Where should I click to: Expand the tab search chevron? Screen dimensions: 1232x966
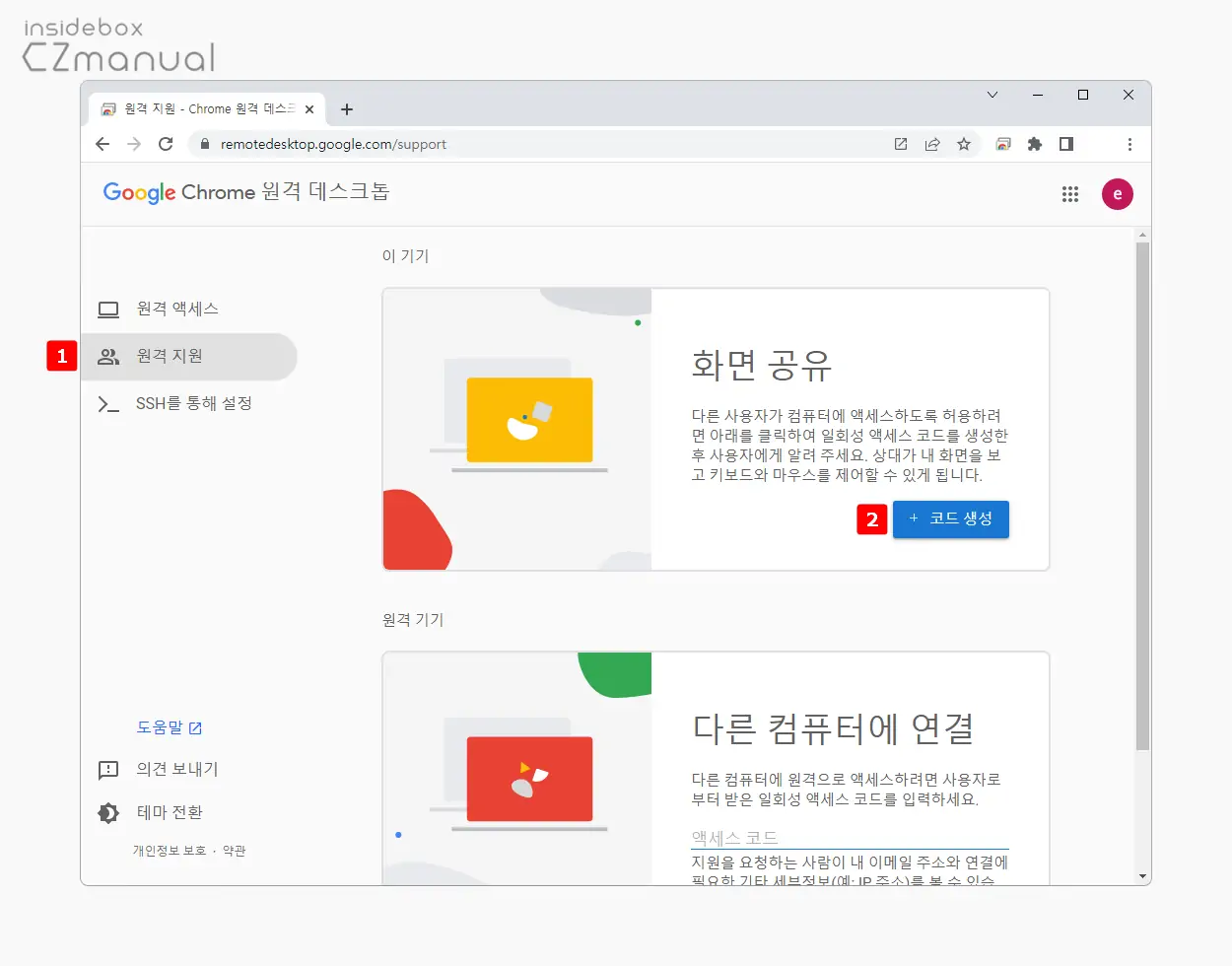pos(992,95)
